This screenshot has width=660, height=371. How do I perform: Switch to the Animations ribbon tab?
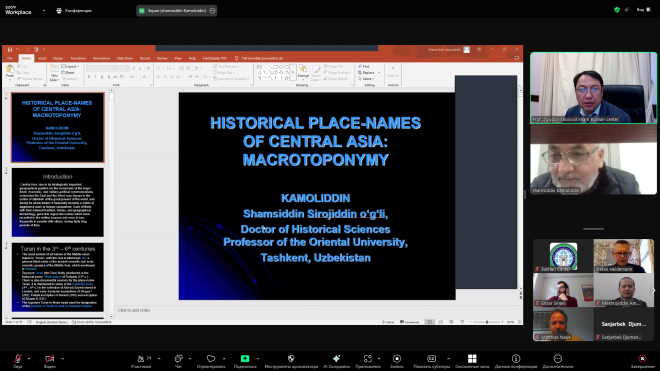(x=101, y=58)
